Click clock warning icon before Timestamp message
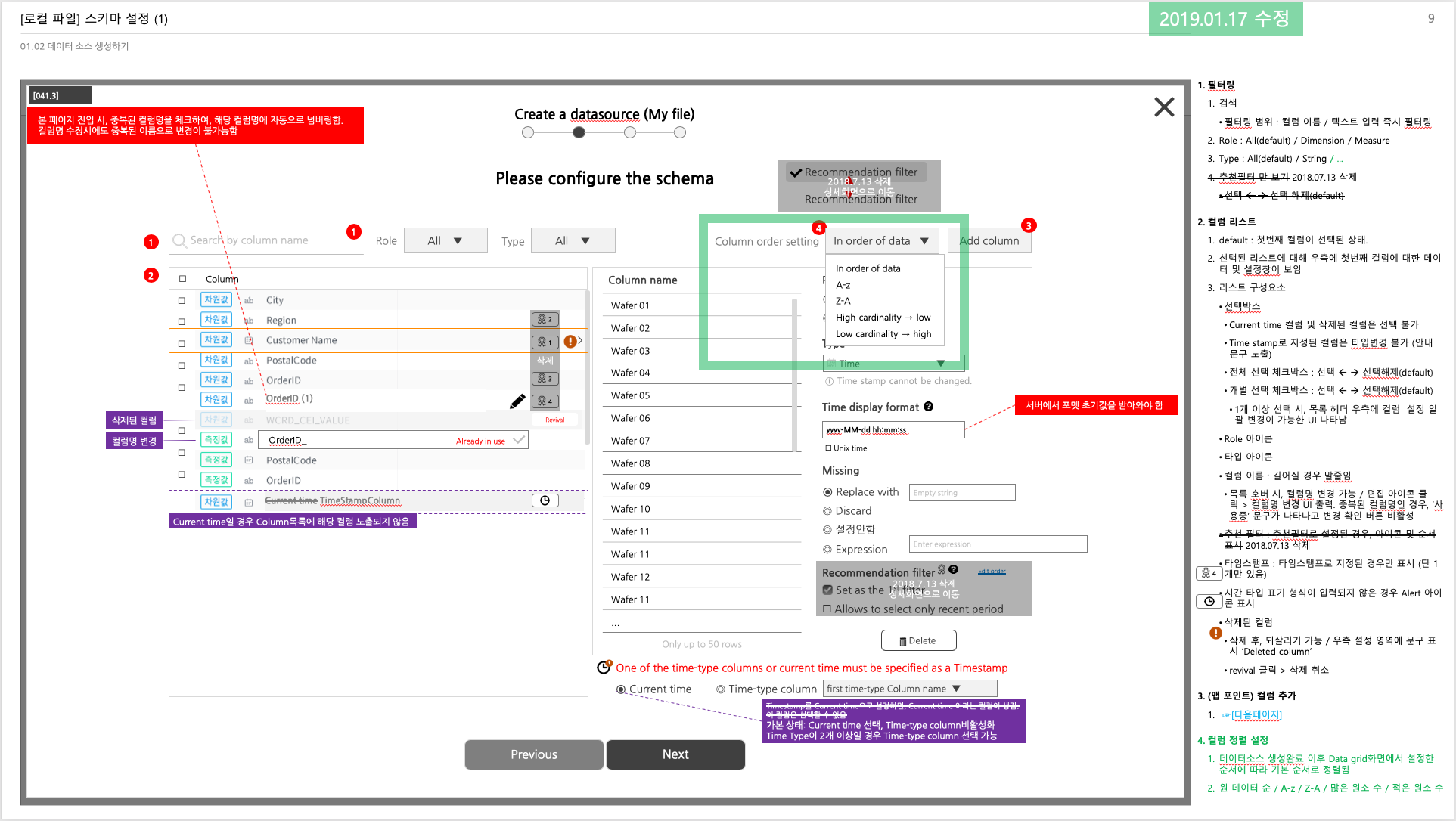Screen dimensions: 1456x821 point(604,668)
